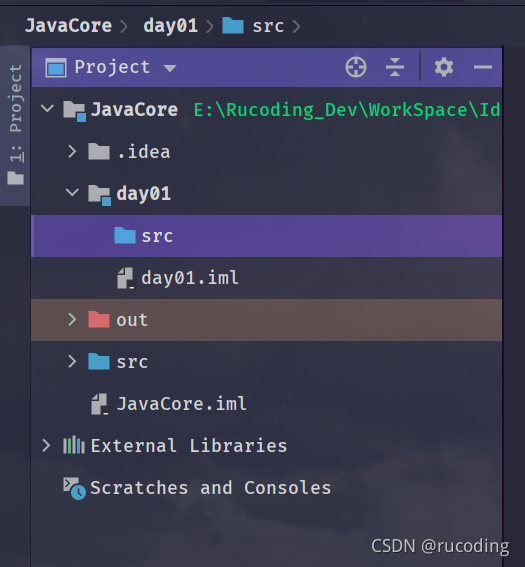Hide the Project tool window with the minus icon
The height and width of the screenshot is (567, 525).
pos(483,67)
